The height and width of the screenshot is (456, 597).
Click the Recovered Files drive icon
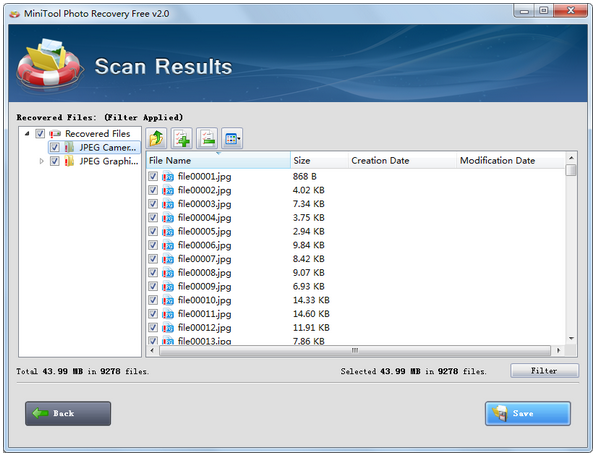click(x=55, y=134)
